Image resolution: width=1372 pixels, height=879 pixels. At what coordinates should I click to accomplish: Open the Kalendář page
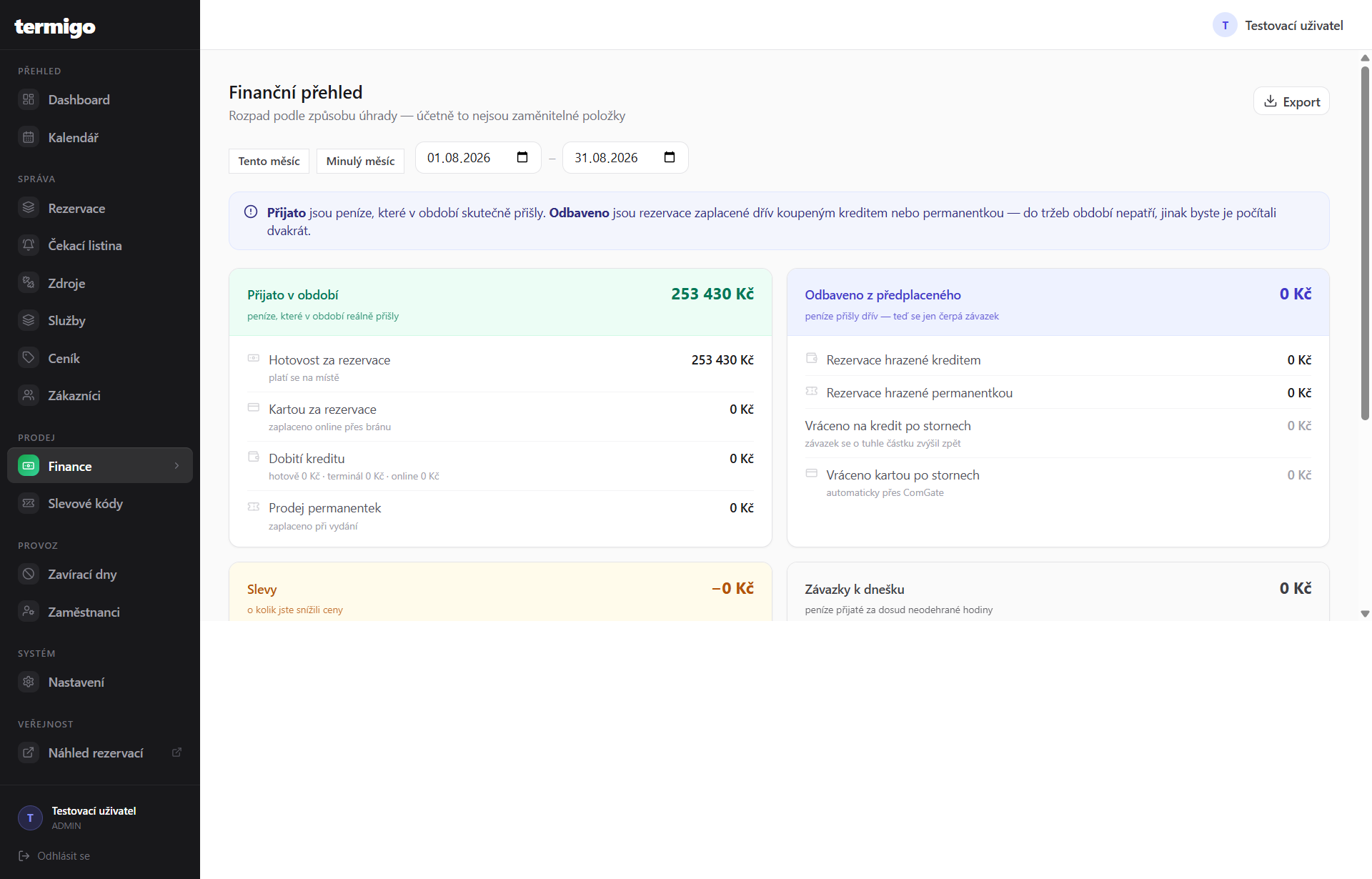pyautogui.click(x=100, y=137)
